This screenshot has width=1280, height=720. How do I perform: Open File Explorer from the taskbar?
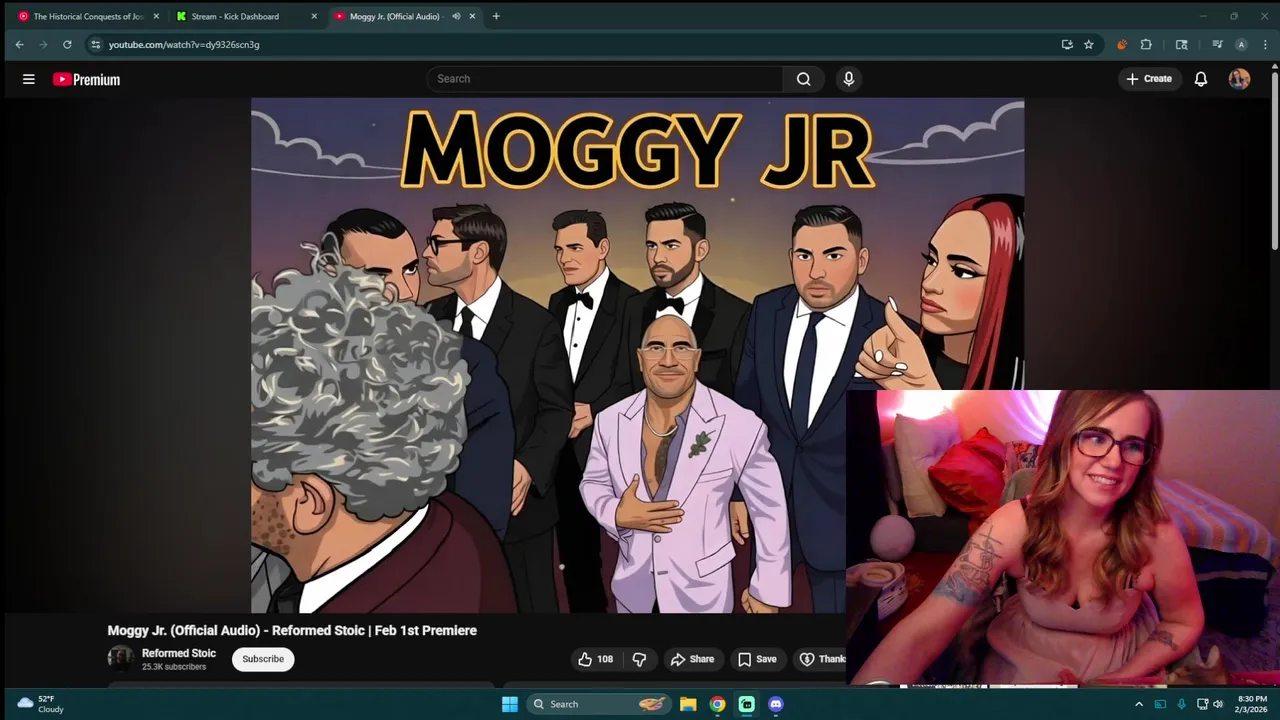click(x=688, y=704)
